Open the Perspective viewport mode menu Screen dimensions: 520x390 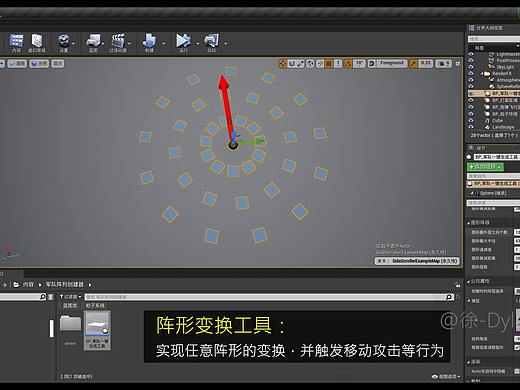[17, 63]
